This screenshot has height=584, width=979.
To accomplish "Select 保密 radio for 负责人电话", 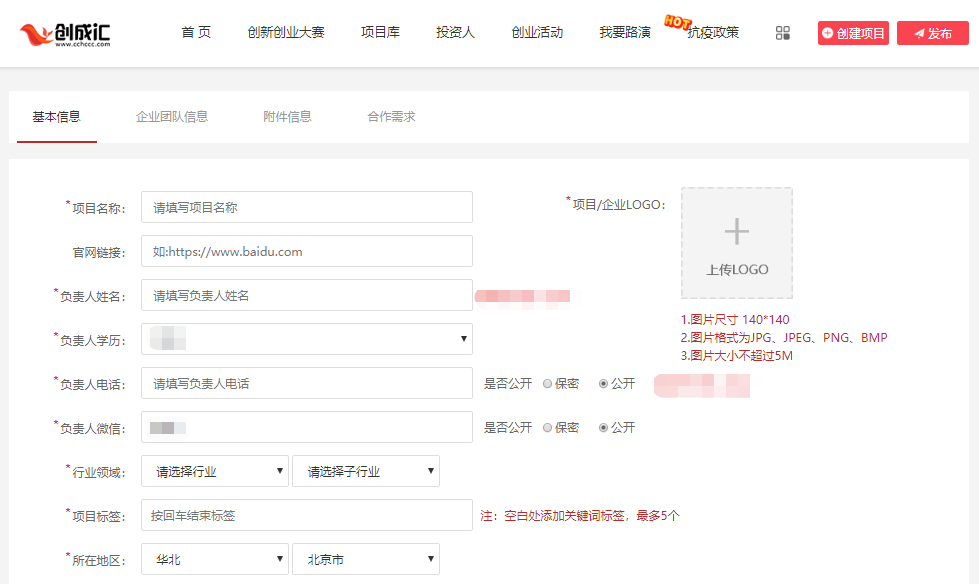I will [547, 383].
